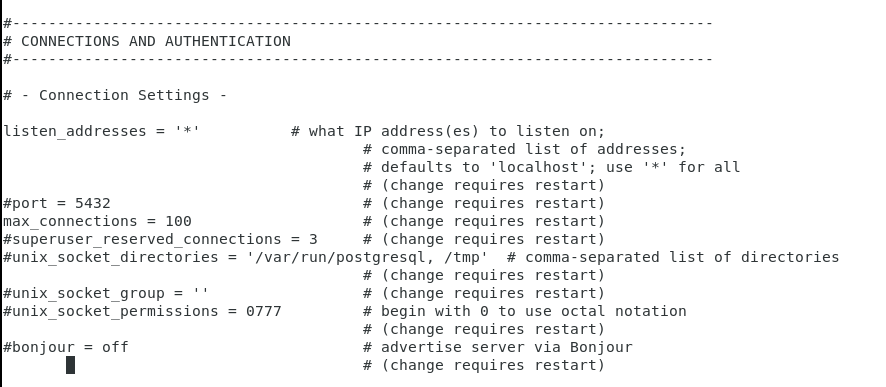Viewport: 886px width, 387px height.
Task: Click on #unix_socket_permissions setting name
Action: point(111,311)
